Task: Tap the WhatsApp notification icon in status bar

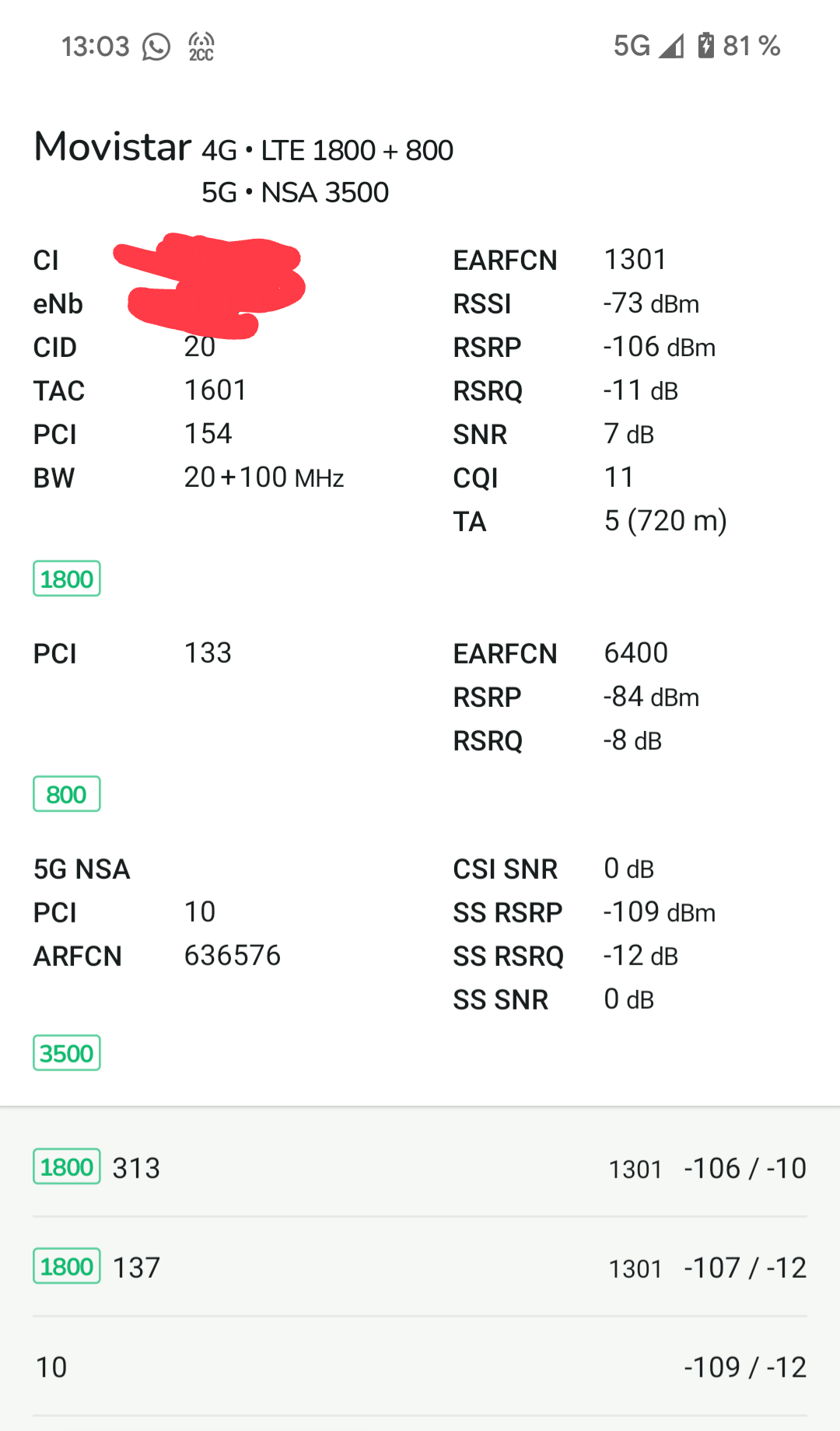Action: [x=156, y=47]
